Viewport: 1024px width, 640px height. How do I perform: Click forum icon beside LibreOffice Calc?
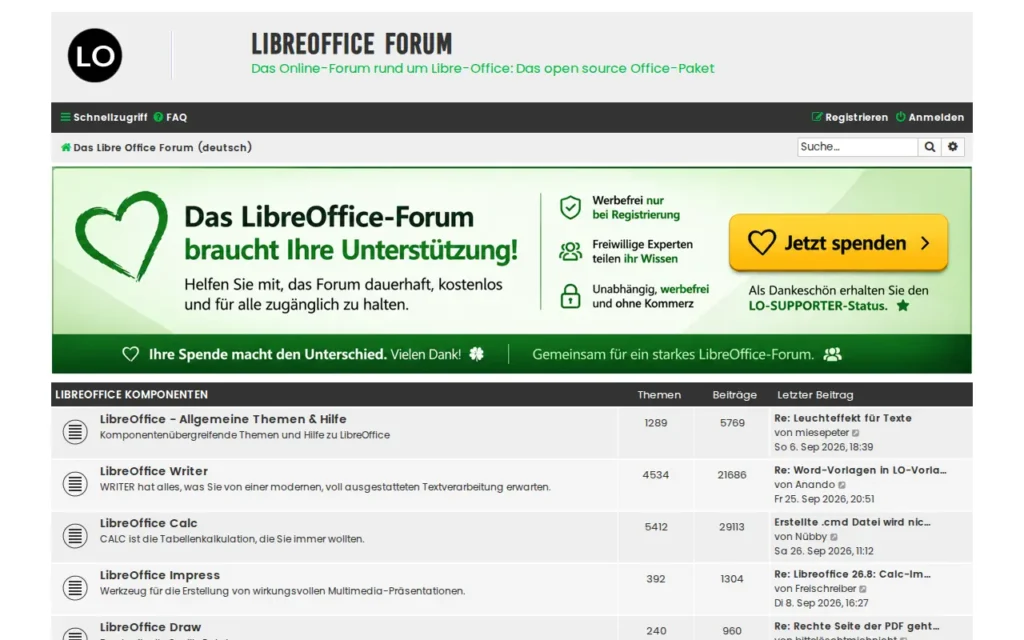click(75, 536)
